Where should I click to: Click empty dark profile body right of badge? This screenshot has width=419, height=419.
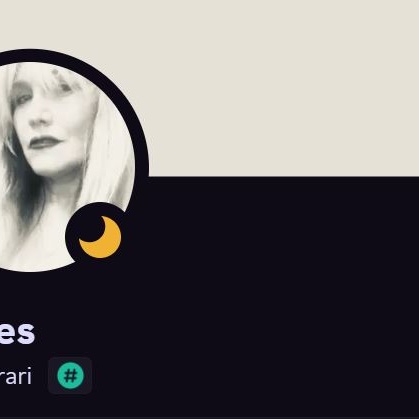click(253, 376)
